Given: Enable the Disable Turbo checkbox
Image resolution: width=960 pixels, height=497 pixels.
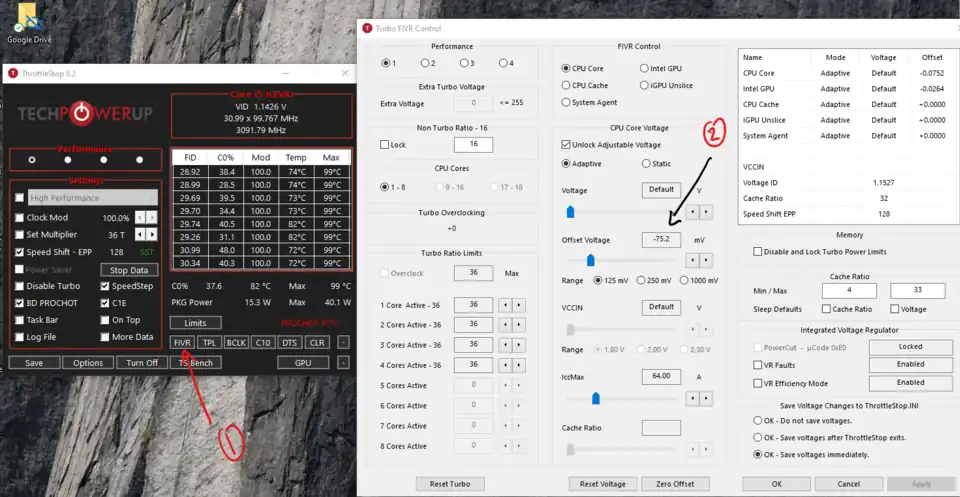Looking at the screenshot, I should [20, 287].
